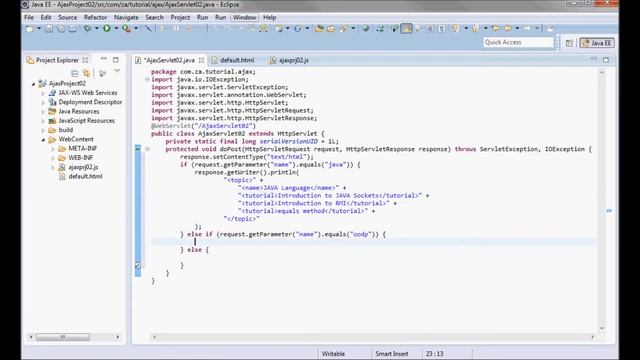The image size is (640, 360).
Task: Close the Project Explorer view tab
Action: (85, 60)
